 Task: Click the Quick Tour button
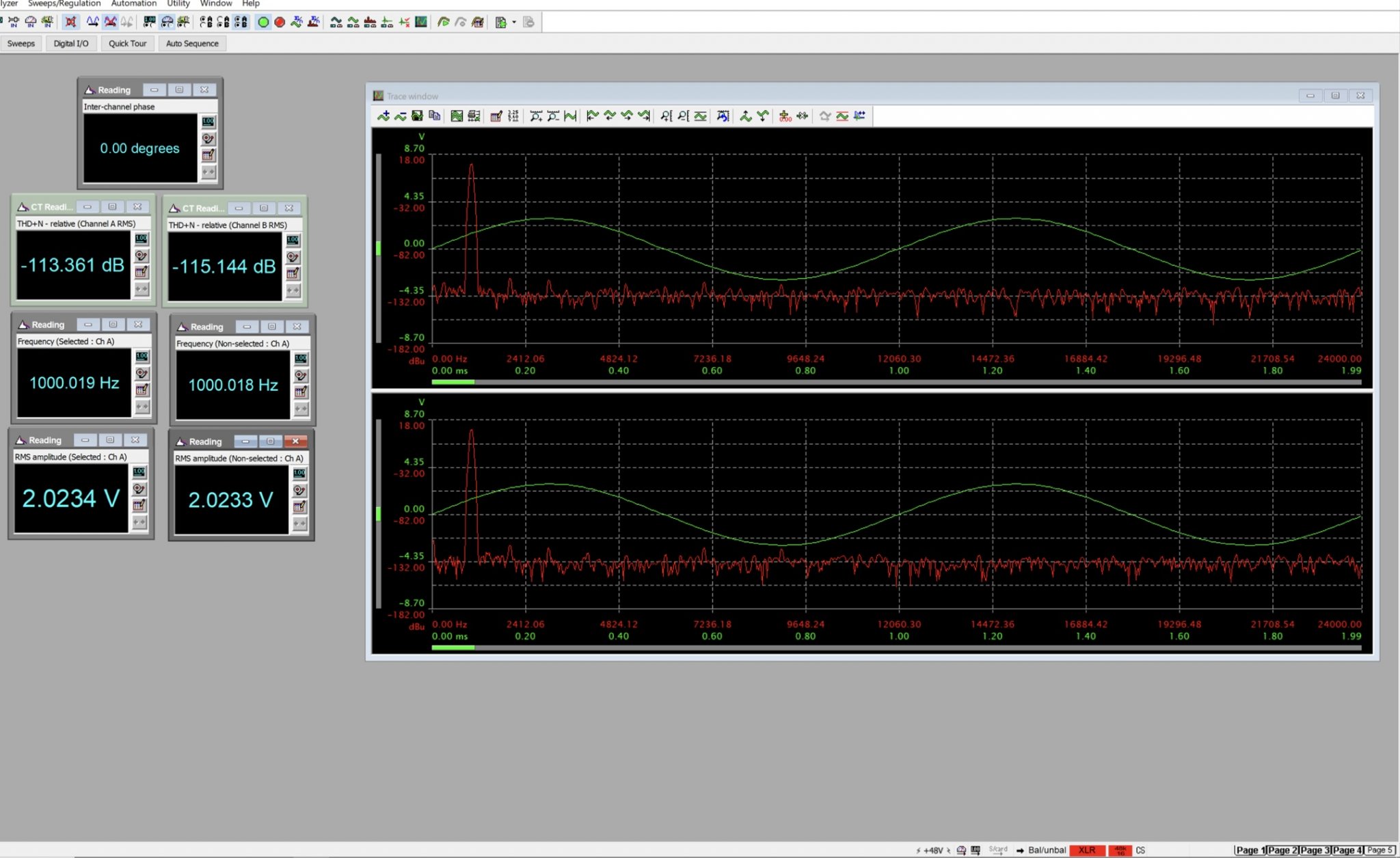[128, 43]
